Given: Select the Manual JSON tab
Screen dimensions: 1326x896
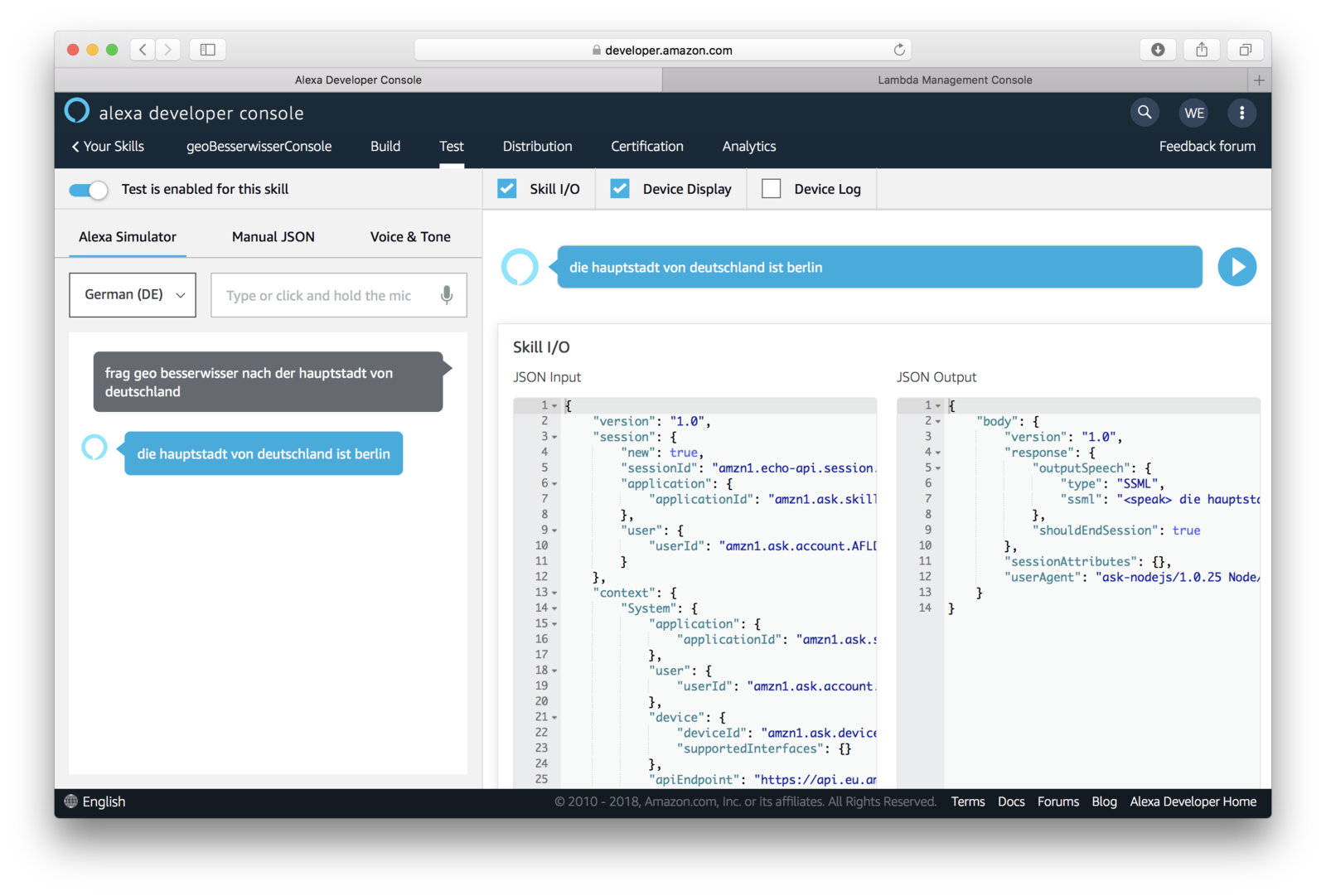Looking at the screenshot, I should [273, 237].
